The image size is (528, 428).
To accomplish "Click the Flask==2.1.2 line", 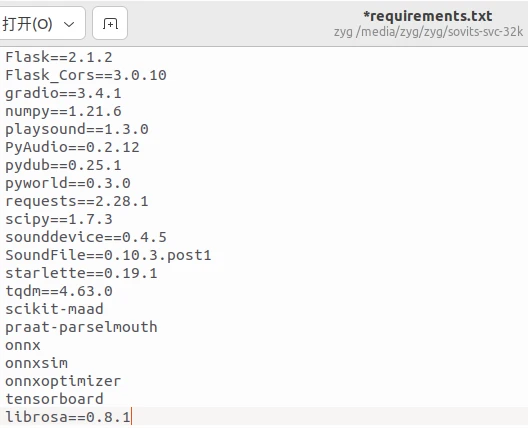I will (x=59, y=57).
